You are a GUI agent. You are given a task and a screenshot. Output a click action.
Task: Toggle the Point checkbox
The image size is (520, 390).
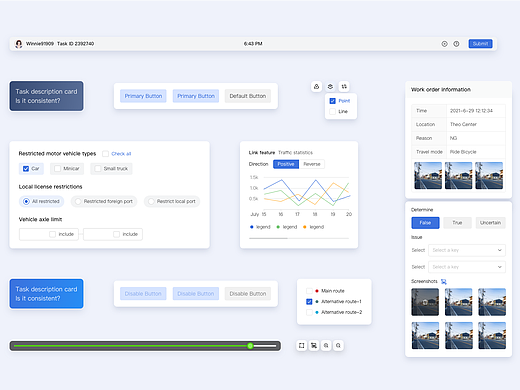(x=332, y=101)
